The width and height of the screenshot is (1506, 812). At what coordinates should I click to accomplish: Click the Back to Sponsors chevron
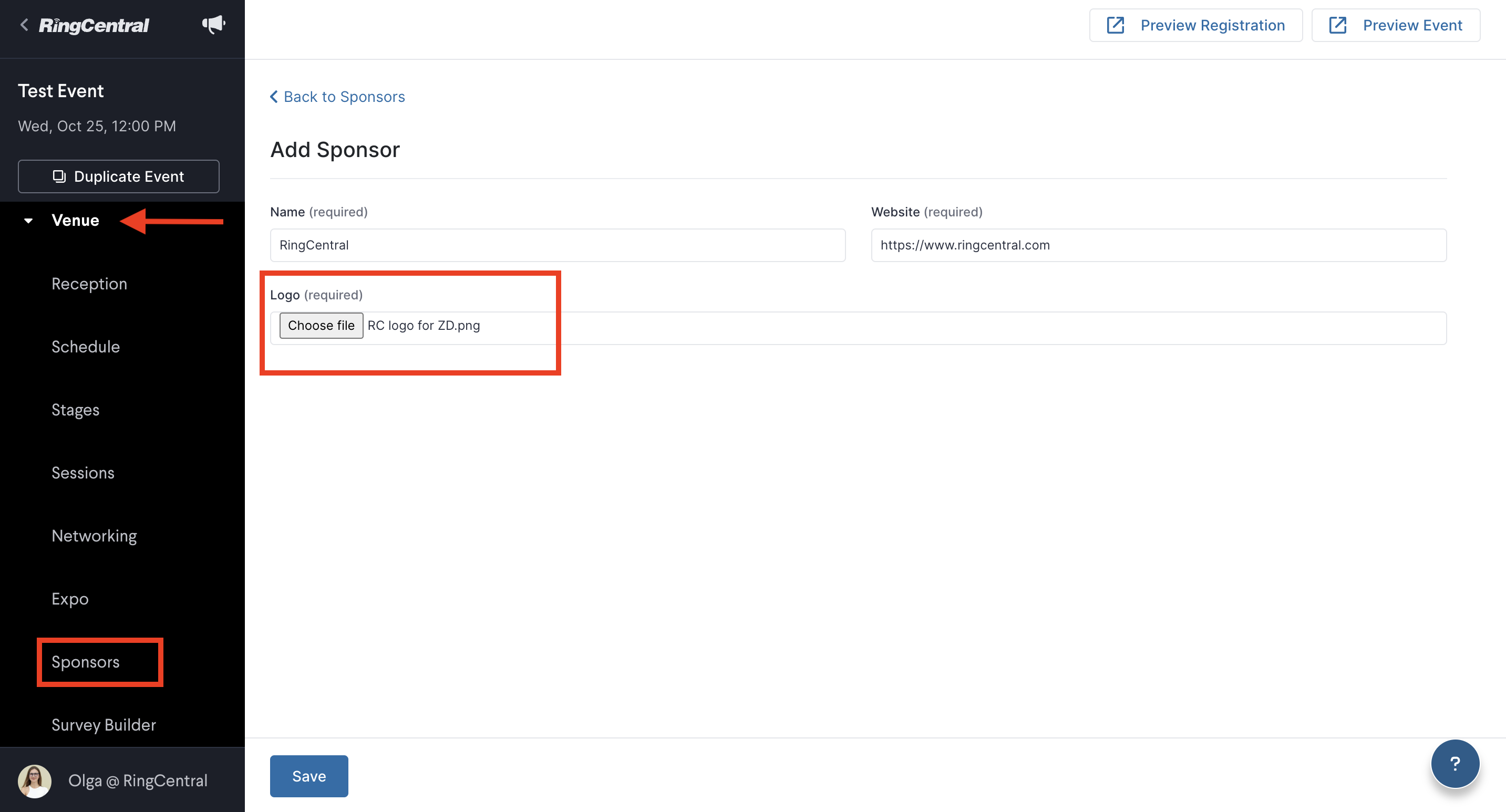pos(274,97)
